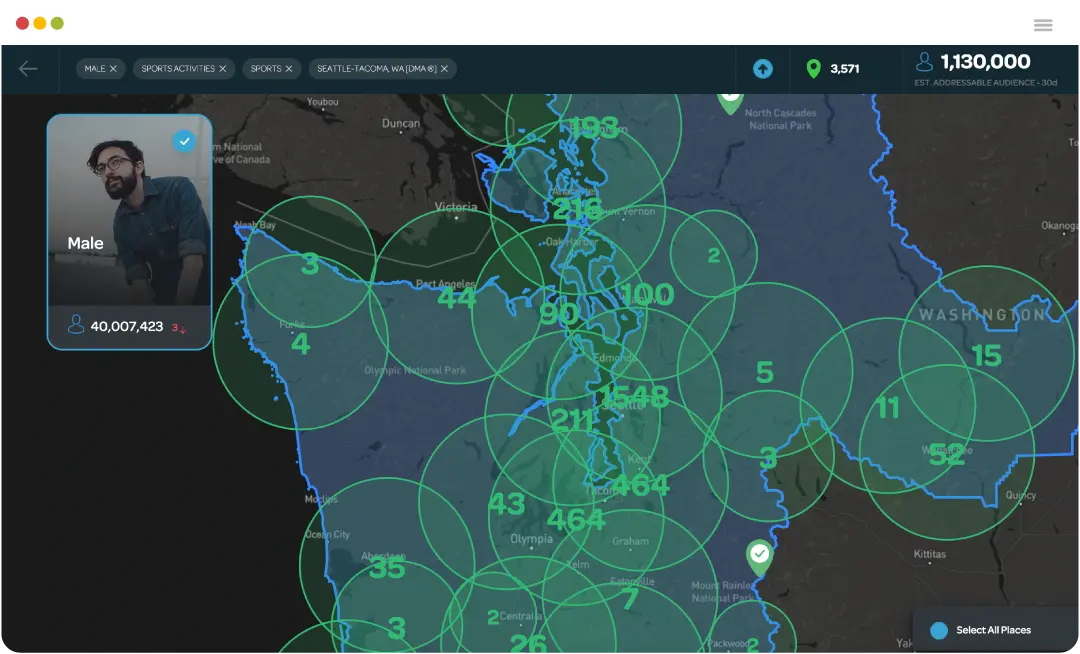
Task: Click the SPORTS chip label
Action: click(266, 69)
